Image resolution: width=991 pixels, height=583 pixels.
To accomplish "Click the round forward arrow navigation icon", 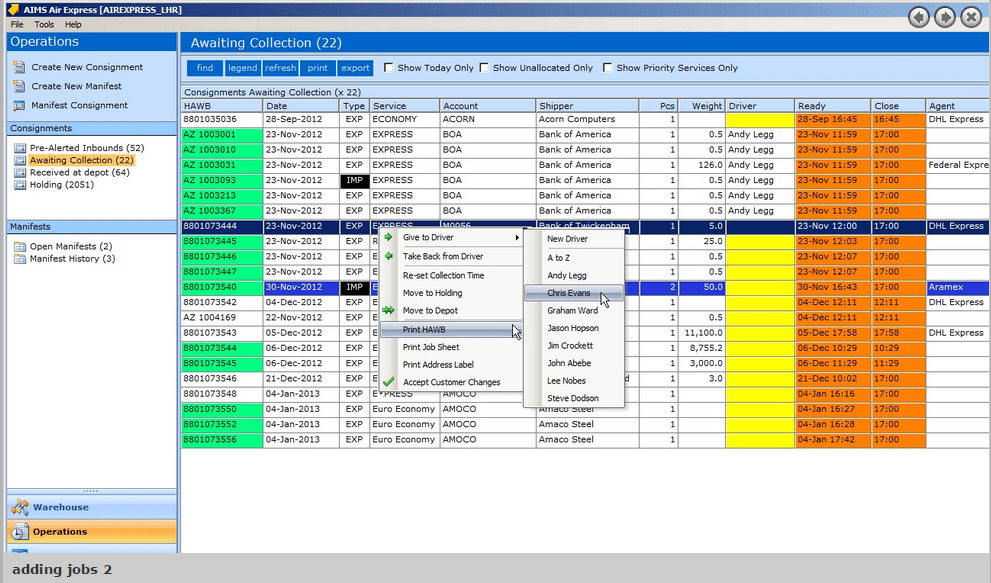I will [x=944, y=17].
